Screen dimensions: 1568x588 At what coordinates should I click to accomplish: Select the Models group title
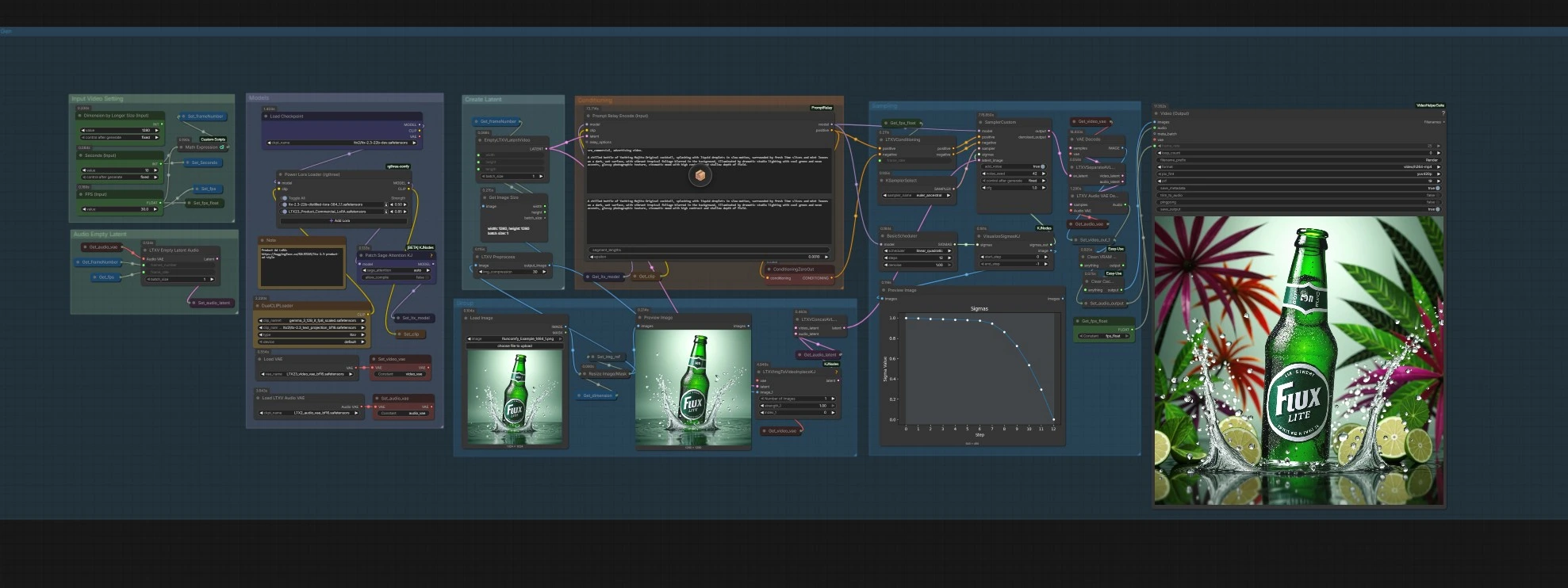click(259, 98)
